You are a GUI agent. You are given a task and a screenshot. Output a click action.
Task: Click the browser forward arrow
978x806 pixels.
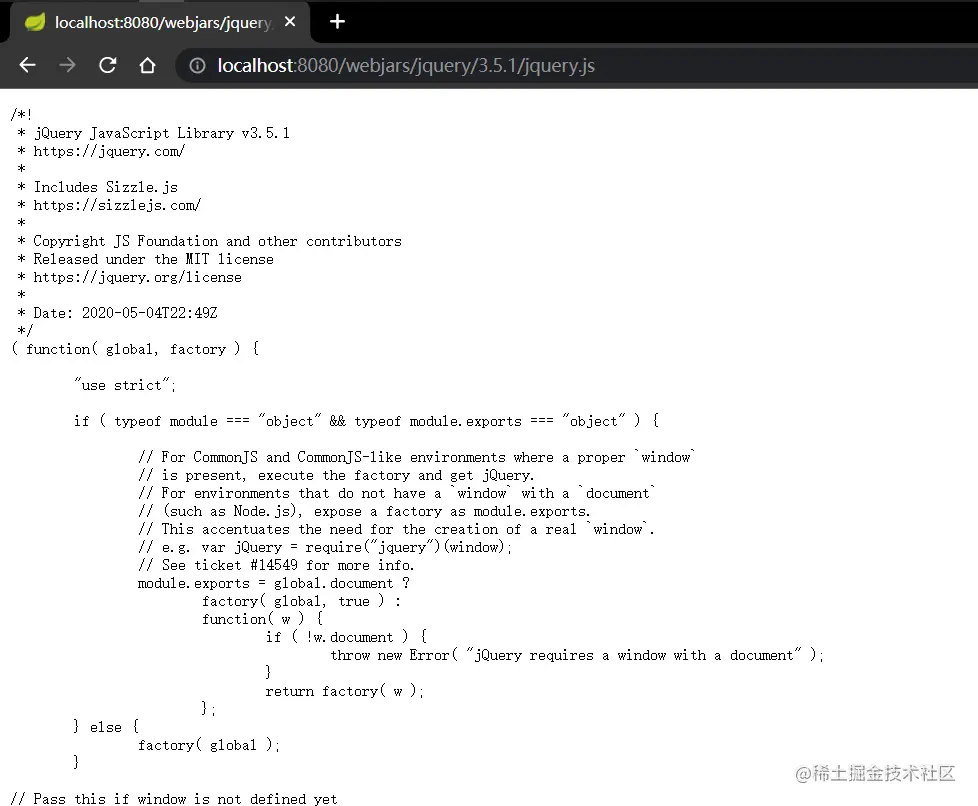tap(67, 65)
